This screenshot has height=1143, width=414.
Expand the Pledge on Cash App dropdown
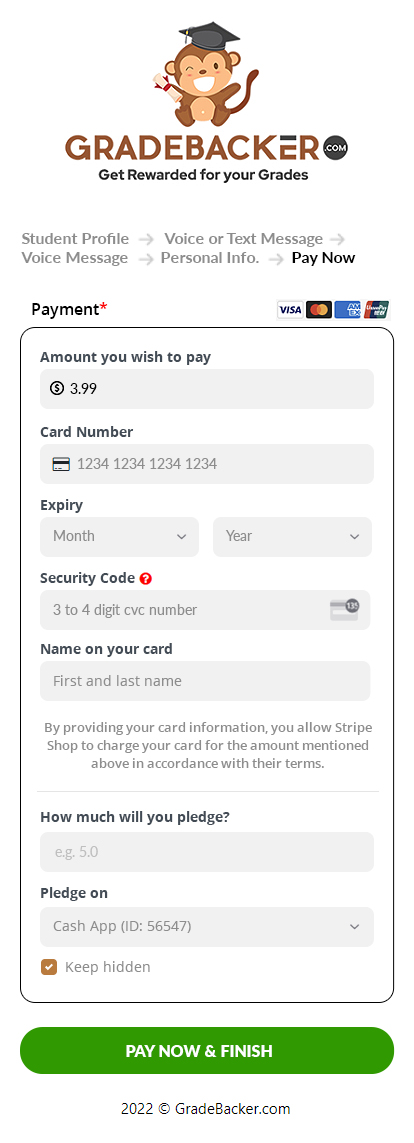(207, 927)
